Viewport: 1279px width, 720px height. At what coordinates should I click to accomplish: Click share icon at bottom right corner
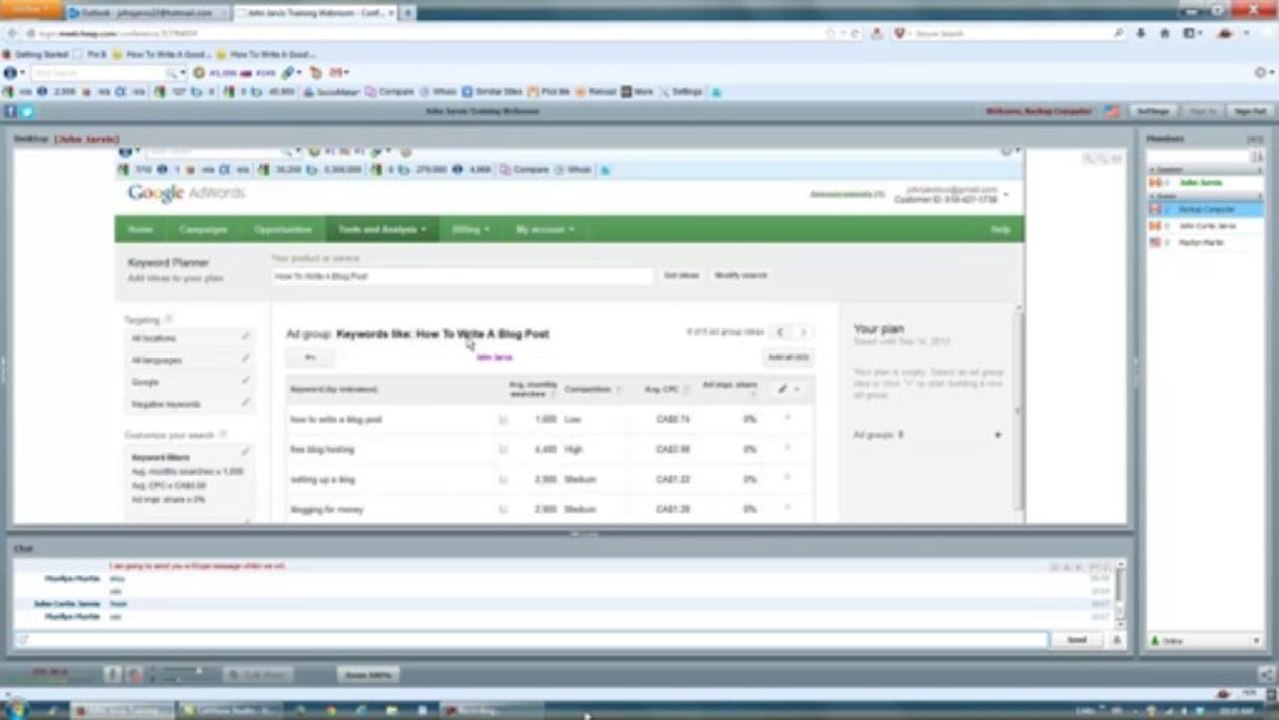1267,674
